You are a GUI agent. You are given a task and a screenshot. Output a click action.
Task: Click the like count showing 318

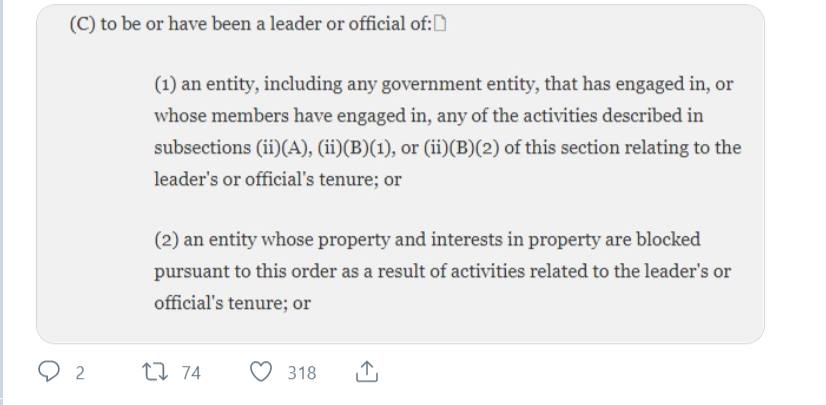point(302,373)
